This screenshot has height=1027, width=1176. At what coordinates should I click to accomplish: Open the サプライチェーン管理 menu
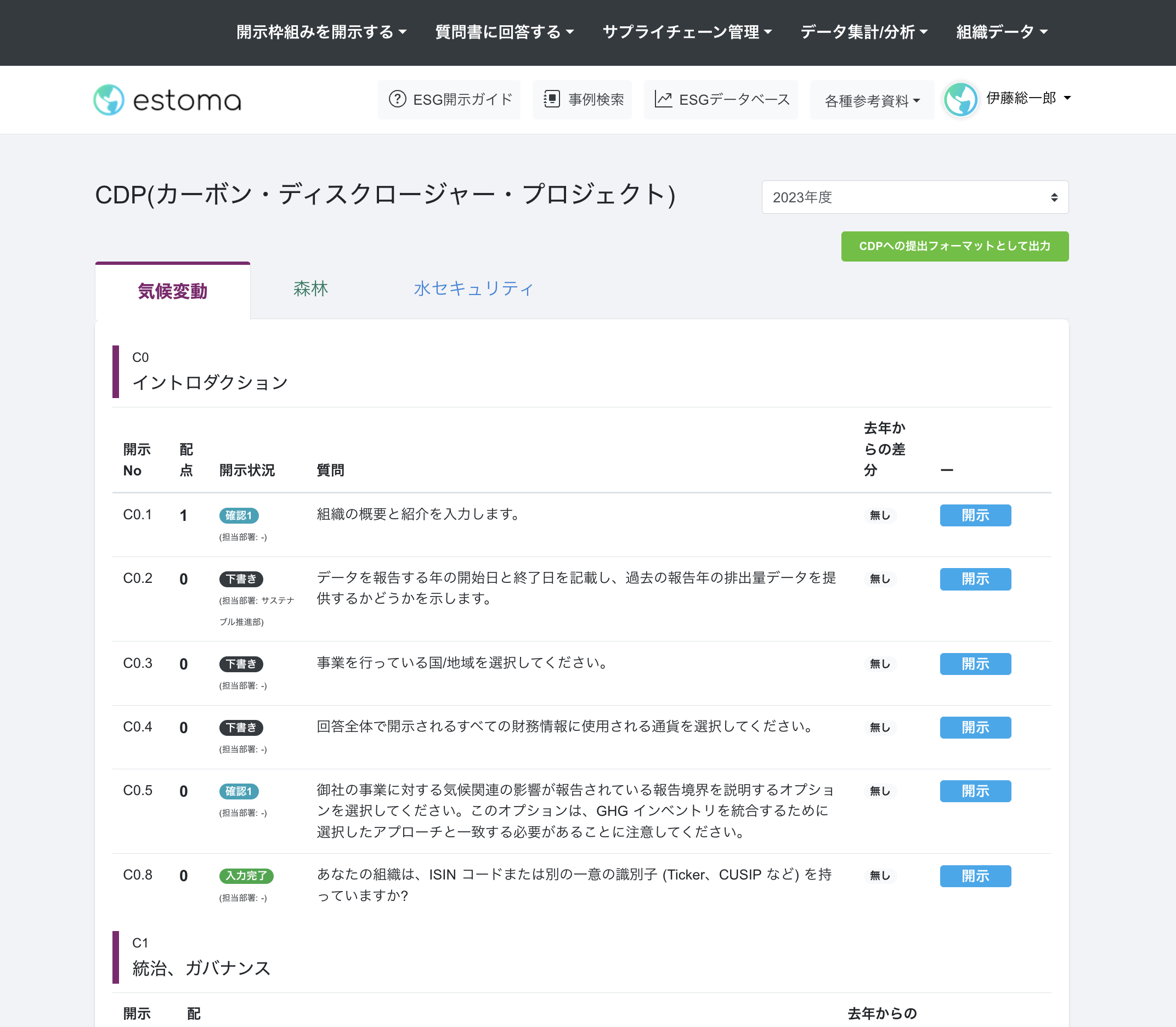(x=686, y=32)
